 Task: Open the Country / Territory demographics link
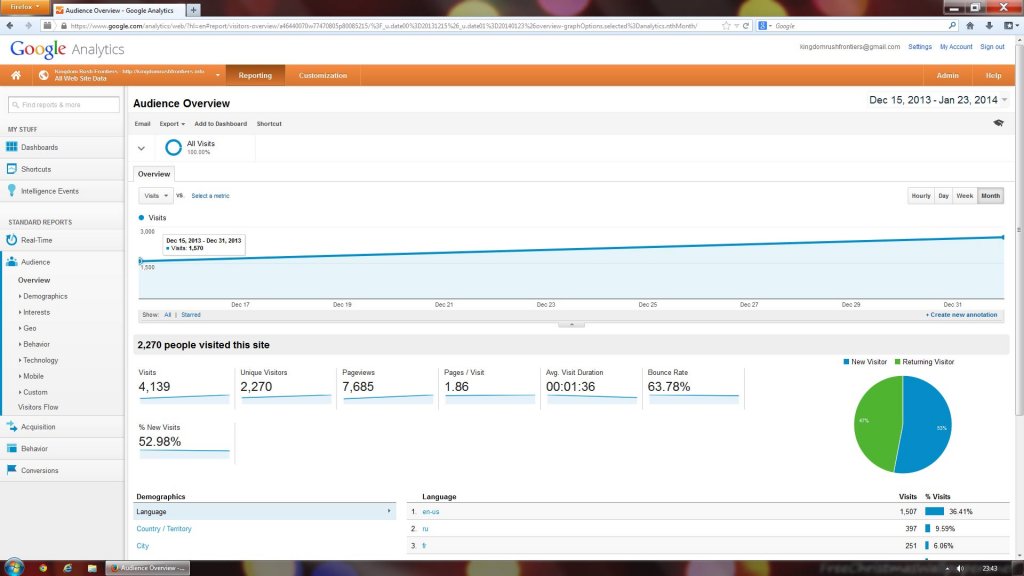[x=164, y=529]
